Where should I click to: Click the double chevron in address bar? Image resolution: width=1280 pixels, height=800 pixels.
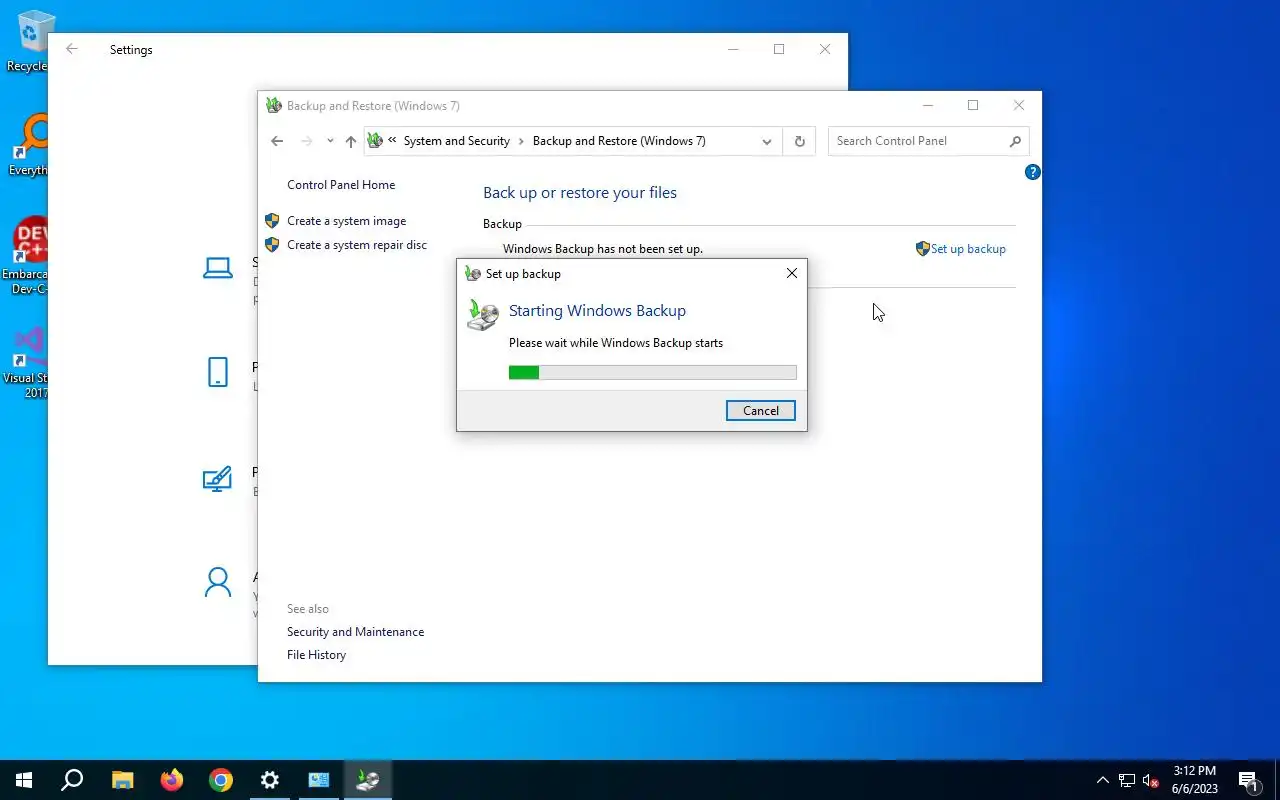(x=393, y=141)
